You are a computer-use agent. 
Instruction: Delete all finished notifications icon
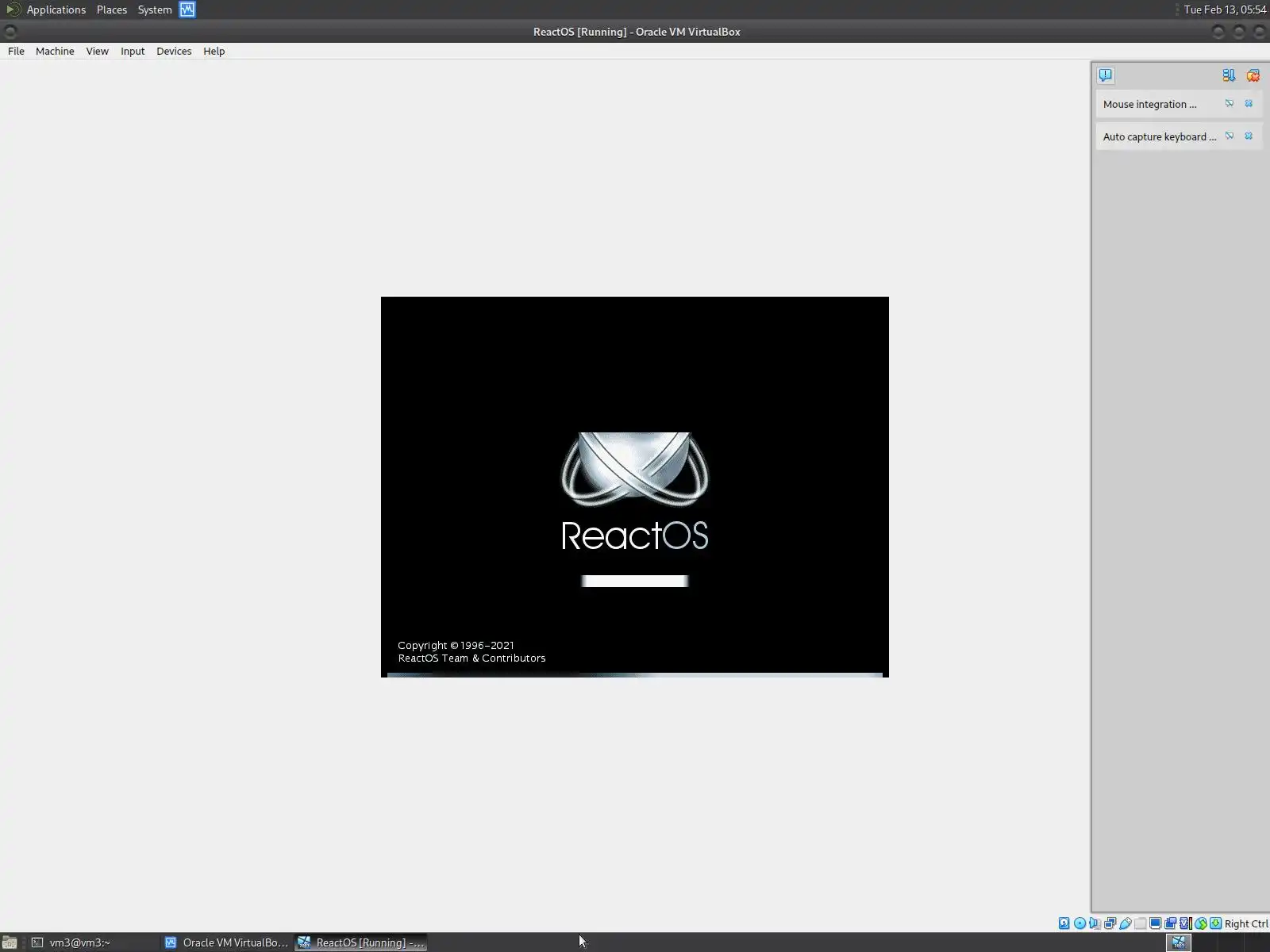pyautogui.click(x=1253, y=75)
